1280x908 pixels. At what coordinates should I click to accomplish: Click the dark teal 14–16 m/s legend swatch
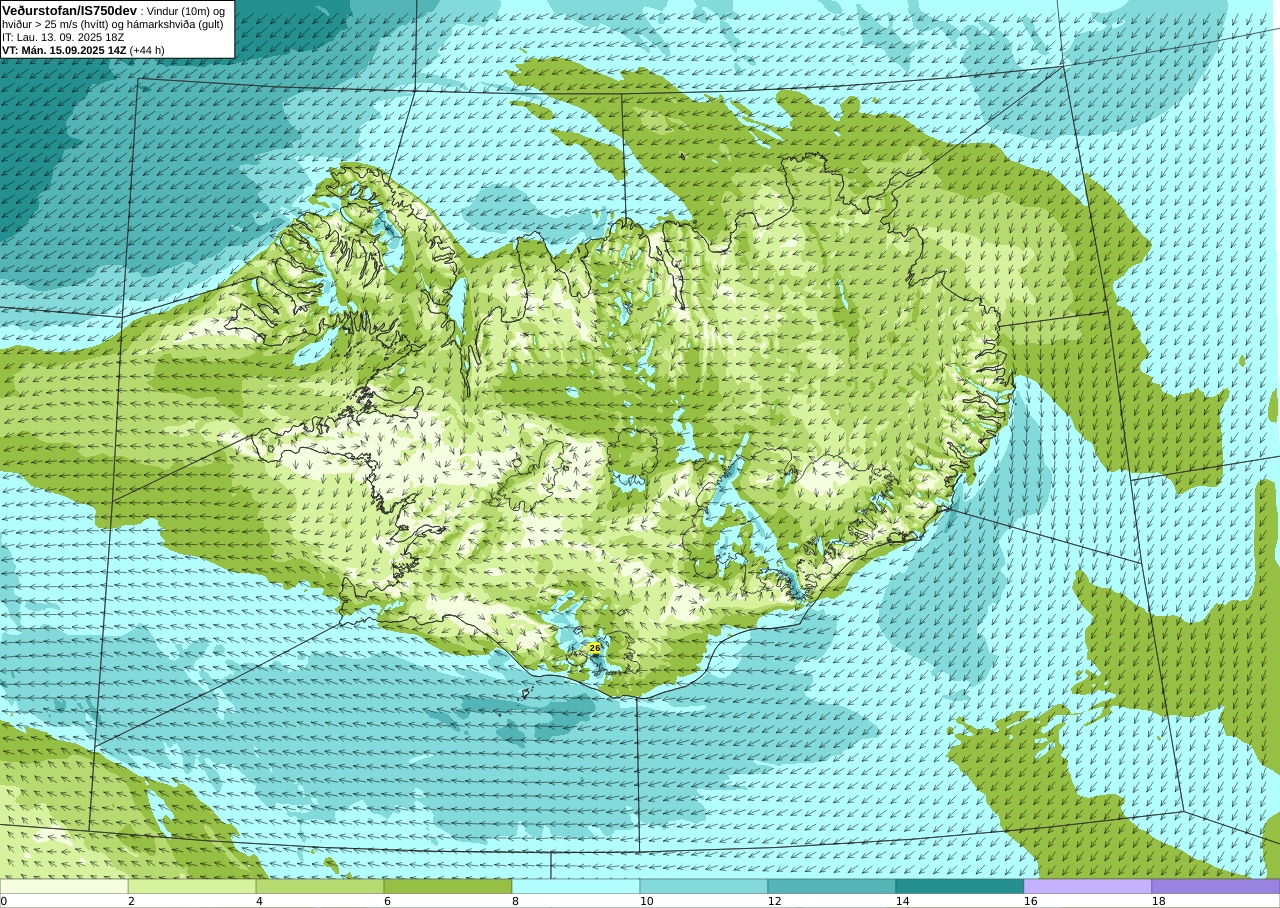click(960, 886)
